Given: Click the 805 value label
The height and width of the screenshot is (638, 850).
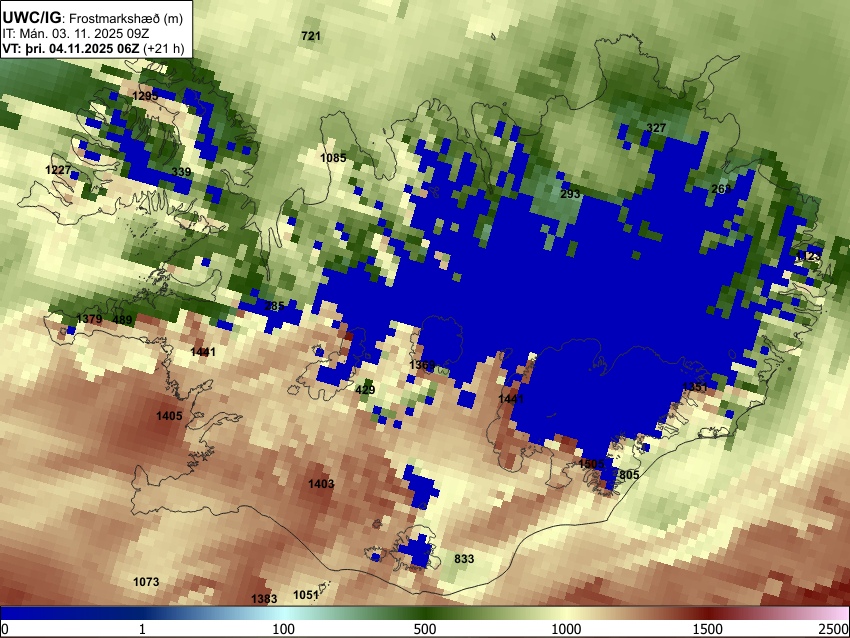Looking at the screenshot, I should (629, 475).
